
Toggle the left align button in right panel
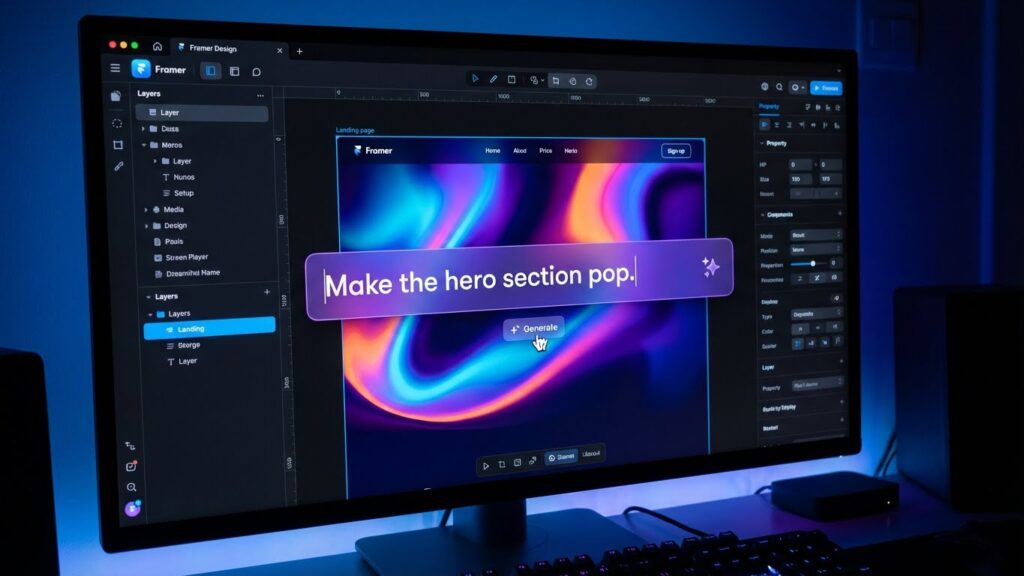(765, 124)
